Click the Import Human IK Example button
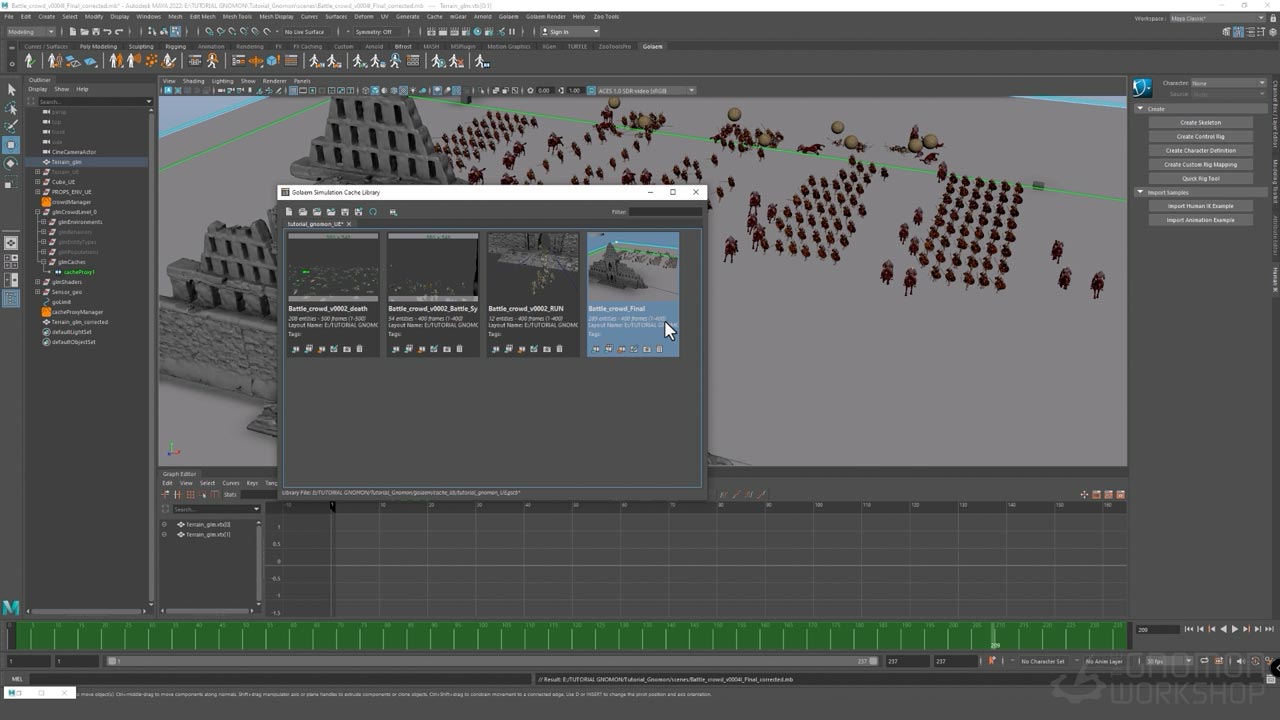 pyautogui.click(x=1200, y=206)
